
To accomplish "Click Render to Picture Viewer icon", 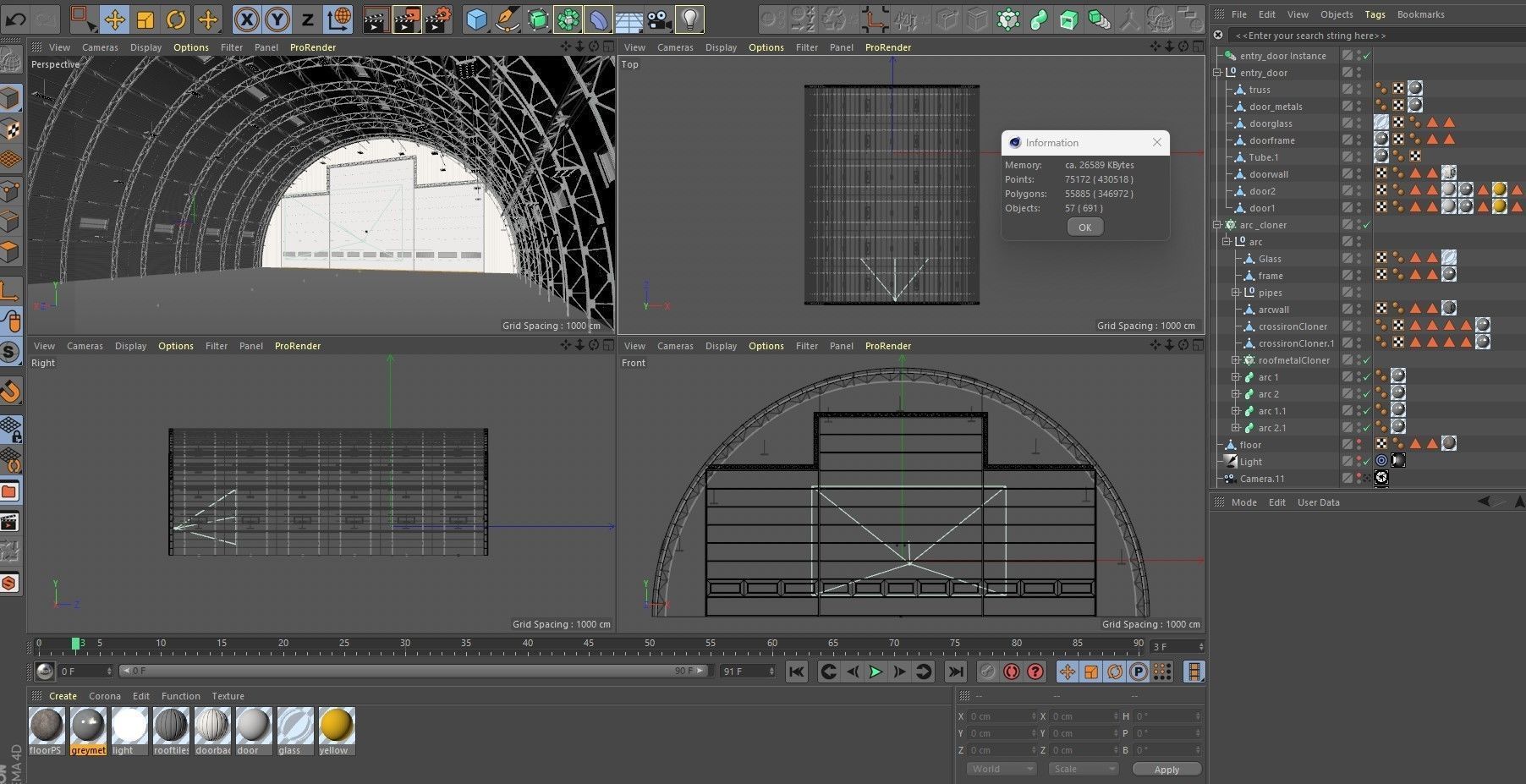I will pos(407,19).
